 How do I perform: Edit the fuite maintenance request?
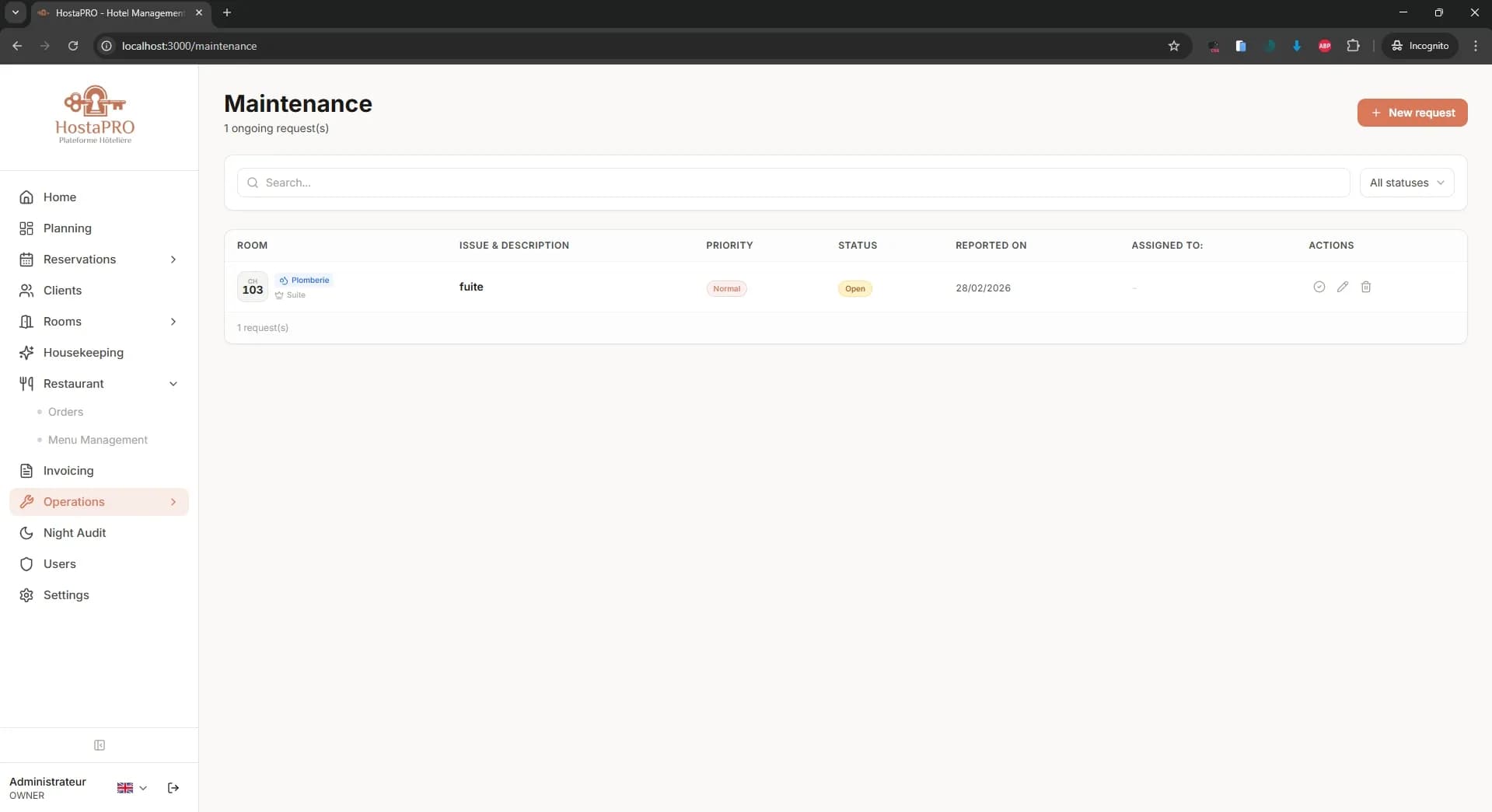click(x=1343, y=287)
